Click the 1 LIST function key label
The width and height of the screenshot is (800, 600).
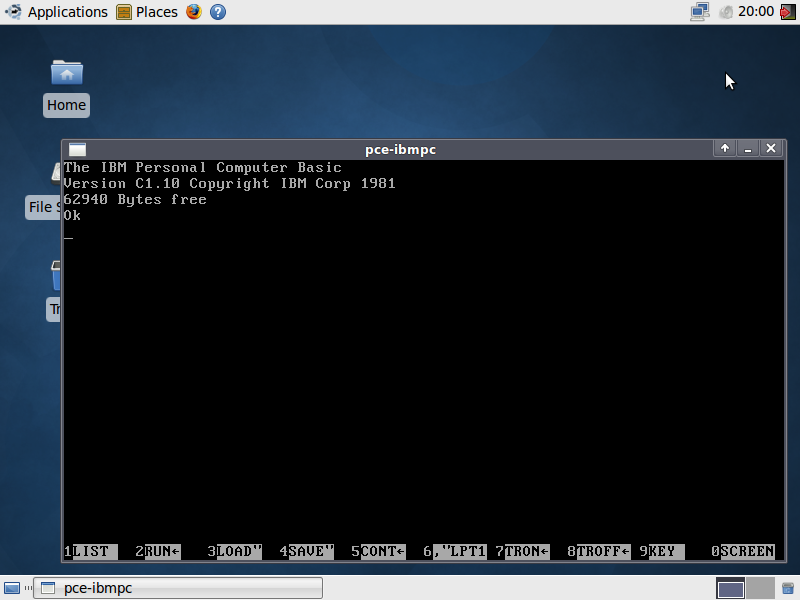coord(91,552)
